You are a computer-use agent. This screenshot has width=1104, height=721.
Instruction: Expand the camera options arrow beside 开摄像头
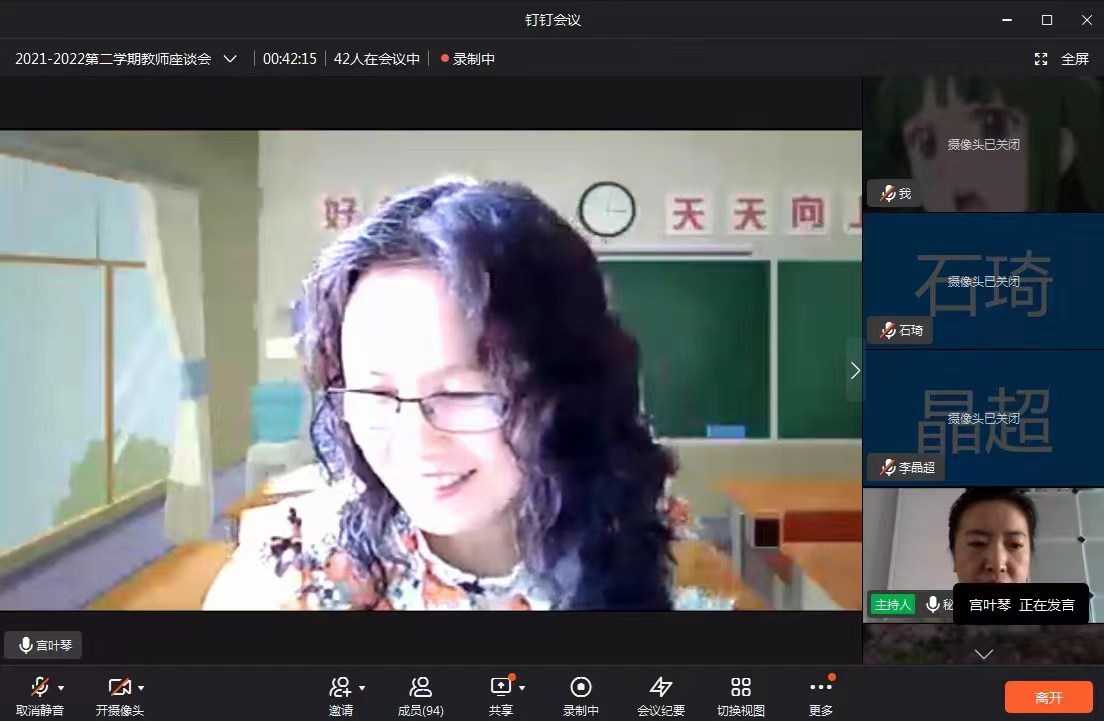click(141, 688)
